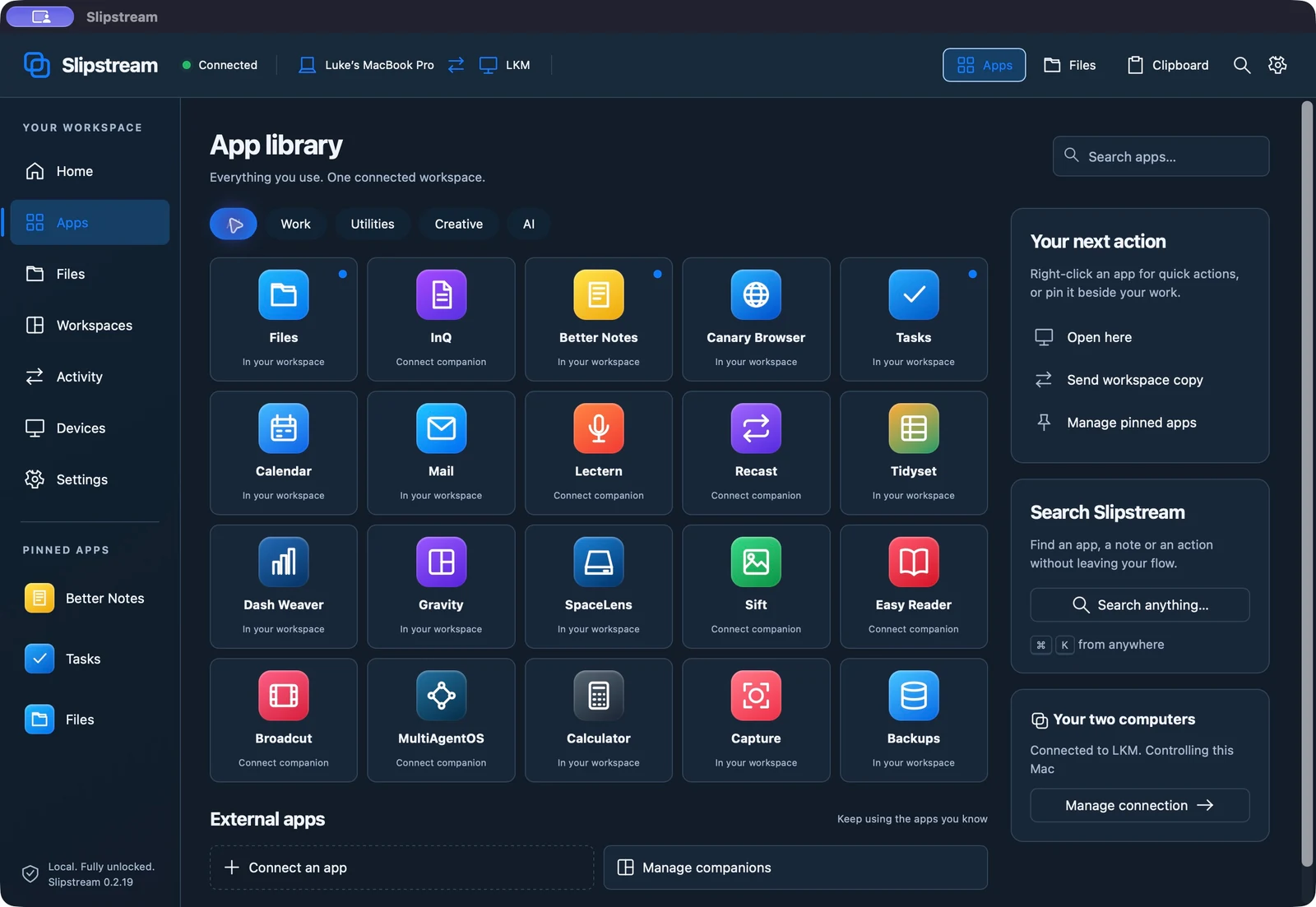The width and height of the screenshot is (1316, 907).
Task: Click Manage connection button
Action: pyautogui.click(x=1139, y=805)
